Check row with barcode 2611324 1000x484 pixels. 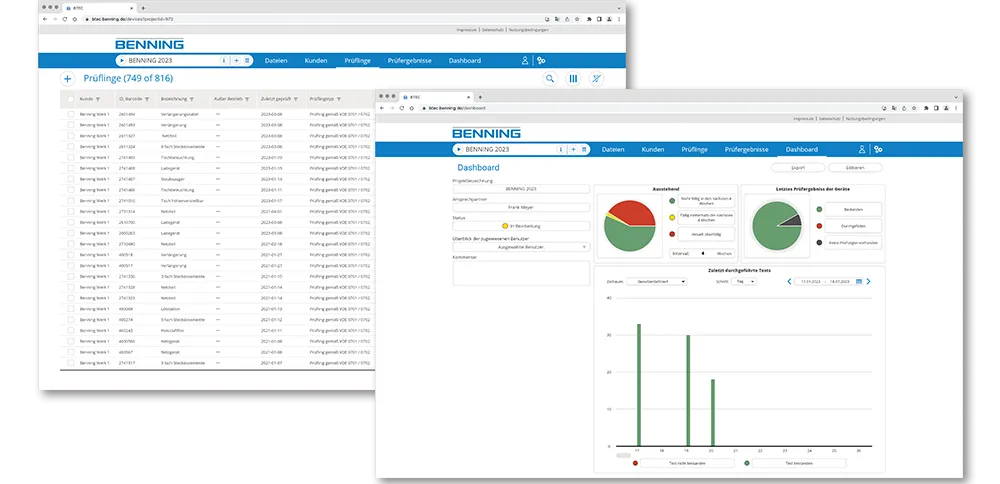pos(70,147)
